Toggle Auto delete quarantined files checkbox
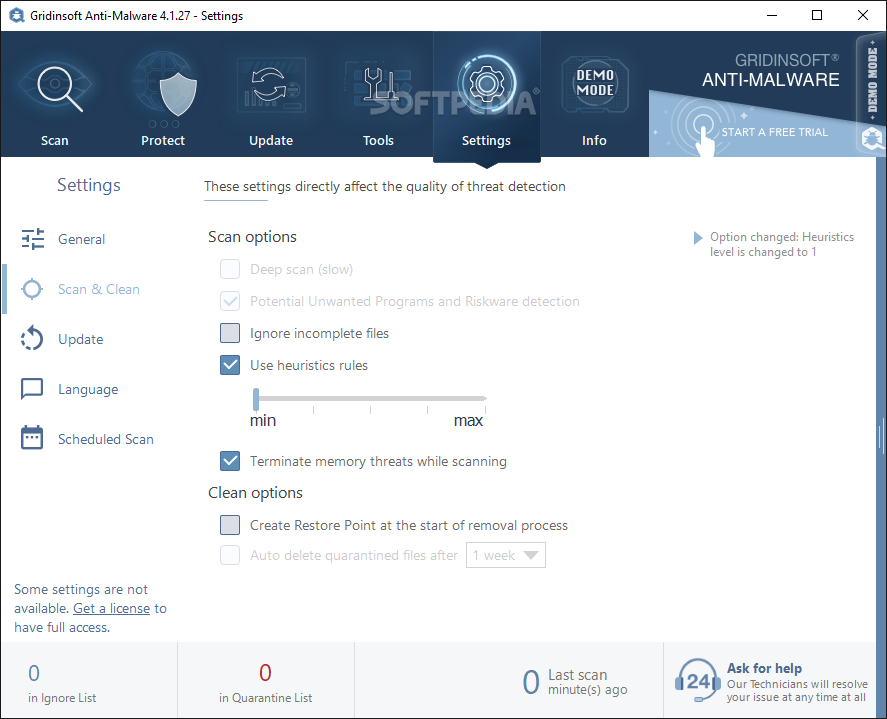The height and width of the screenshot is (719, 887). 230,555
